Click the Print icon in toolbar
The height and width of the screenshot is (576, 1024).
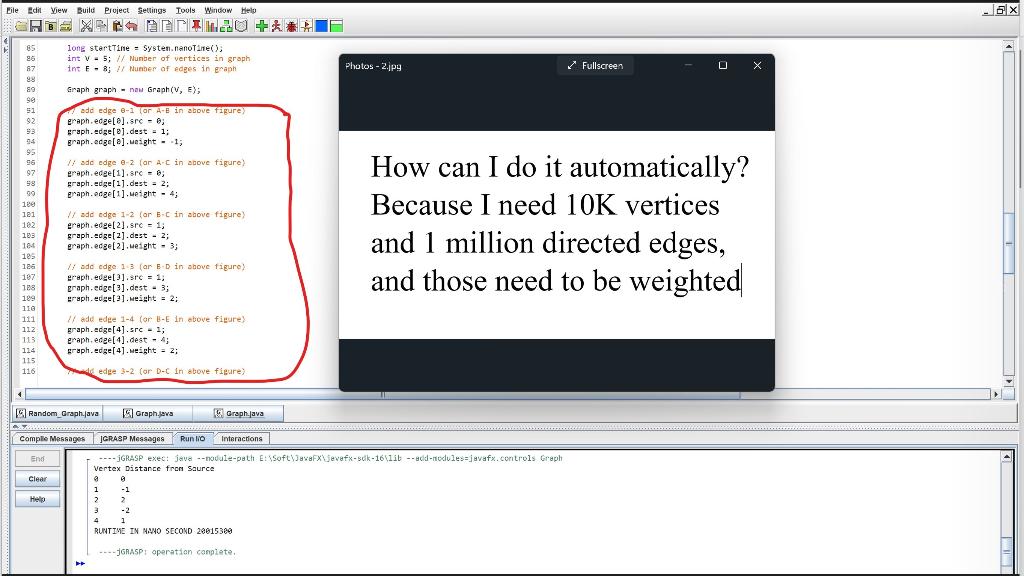point(65,26)
